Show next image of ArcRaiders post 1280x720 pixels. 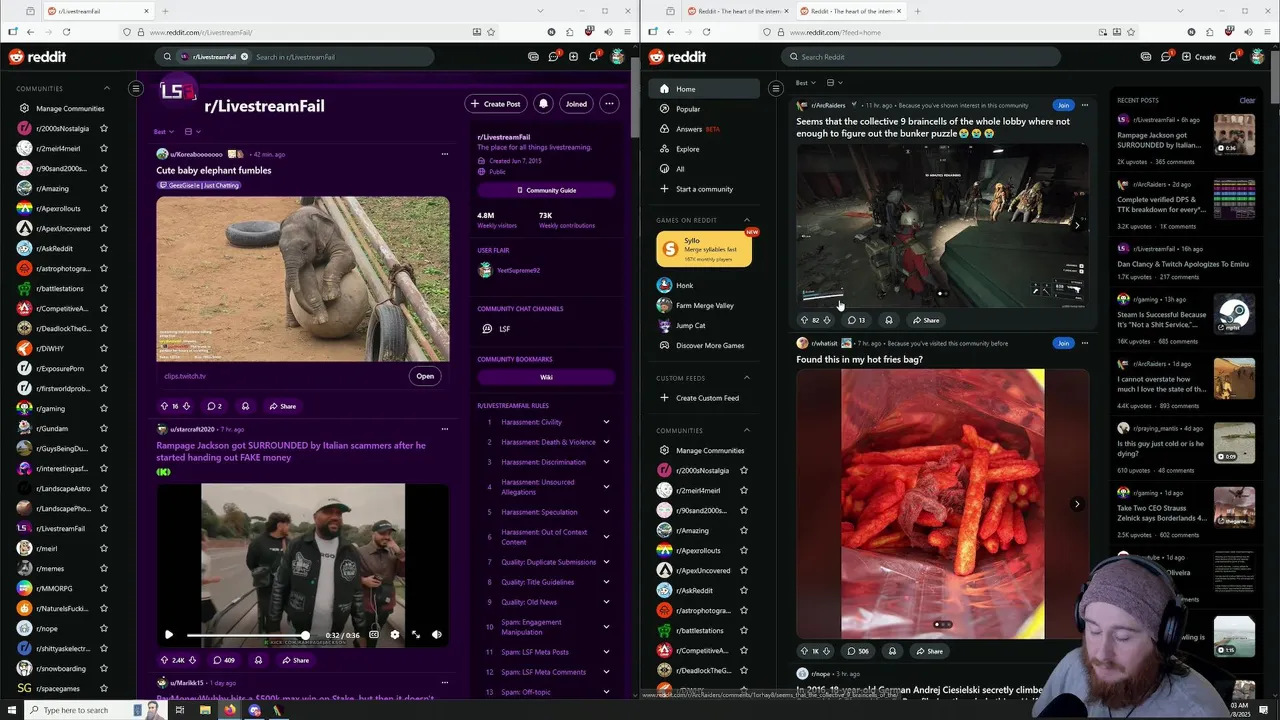coord(1077,226)
